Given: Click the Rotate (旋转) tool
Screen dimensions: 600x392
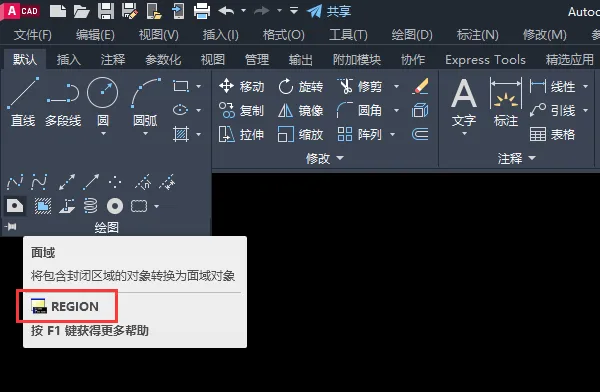Looking at the screenshot, I should tap(301, 86).
